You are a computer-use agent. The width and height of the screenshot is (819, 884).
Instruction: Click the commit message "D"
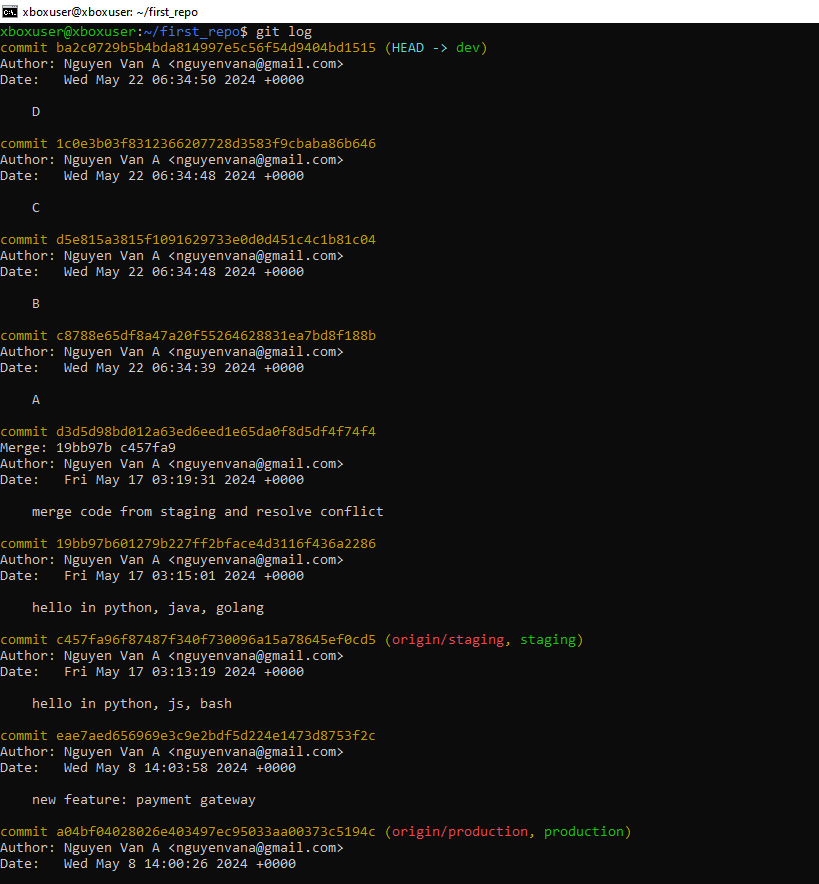pyautogui.click(x=36, y=112)
